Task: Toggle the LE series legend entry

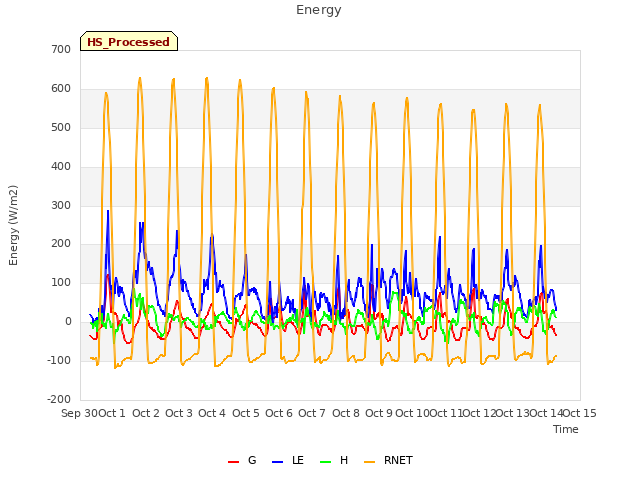Action: click(288, 460)
